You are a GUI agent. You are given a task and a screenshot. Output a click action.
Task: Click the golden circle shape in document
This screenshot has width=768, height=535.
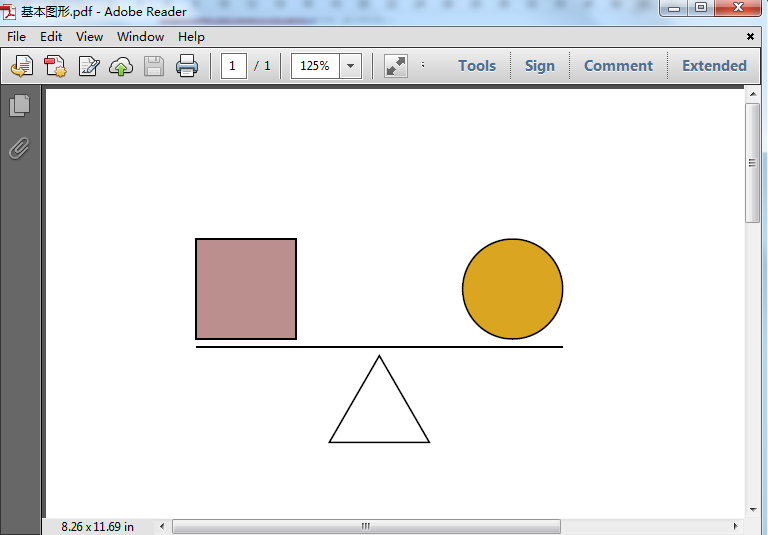(512, 289)
